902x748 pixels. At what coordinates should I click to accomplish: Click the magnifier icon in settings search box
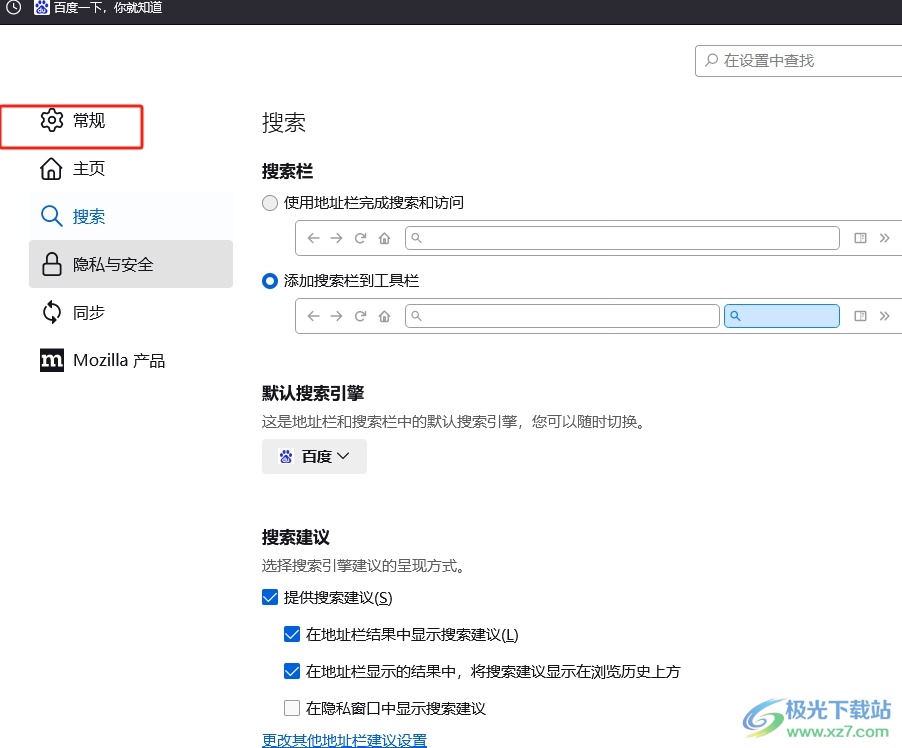click(712, 60)
